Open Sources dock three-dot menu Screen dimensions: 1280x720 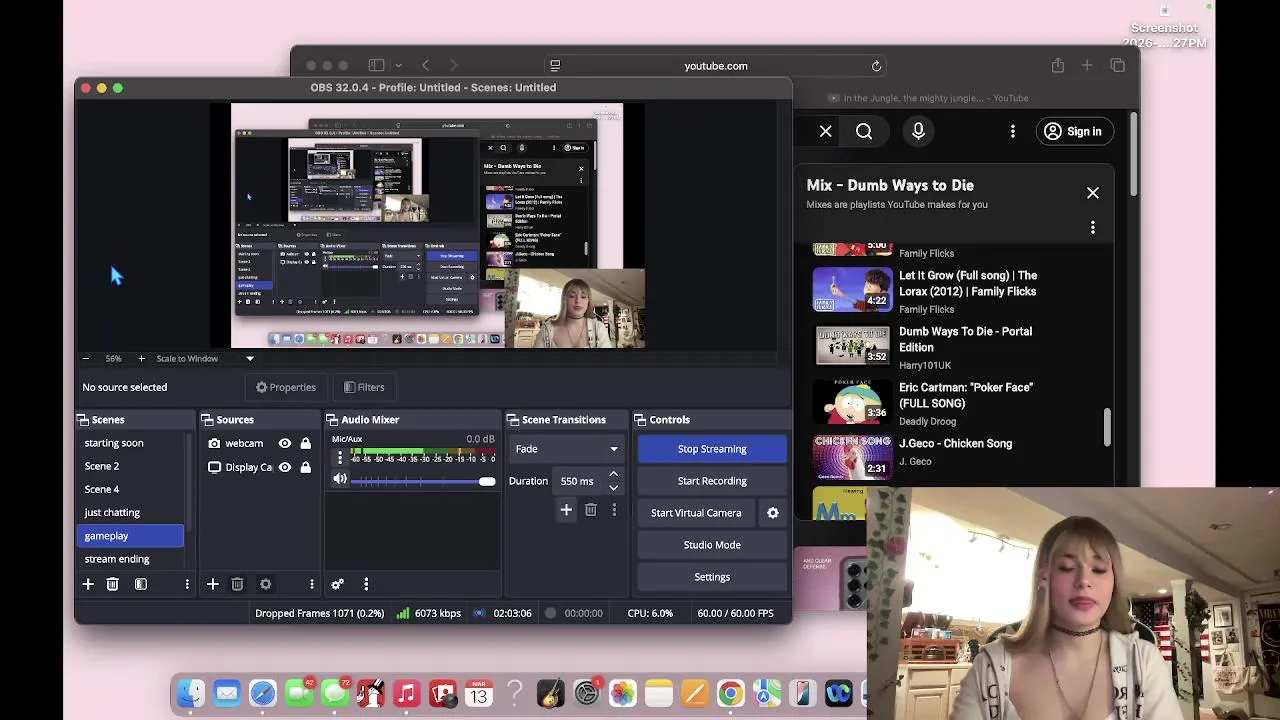click(x=312, y=584)
